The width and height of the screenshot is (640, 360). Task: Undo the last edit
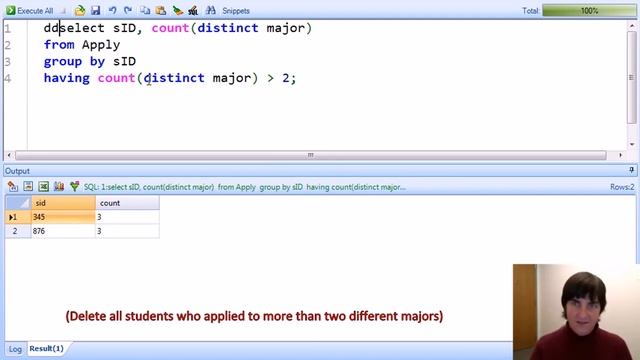click(x=112, y=11)
